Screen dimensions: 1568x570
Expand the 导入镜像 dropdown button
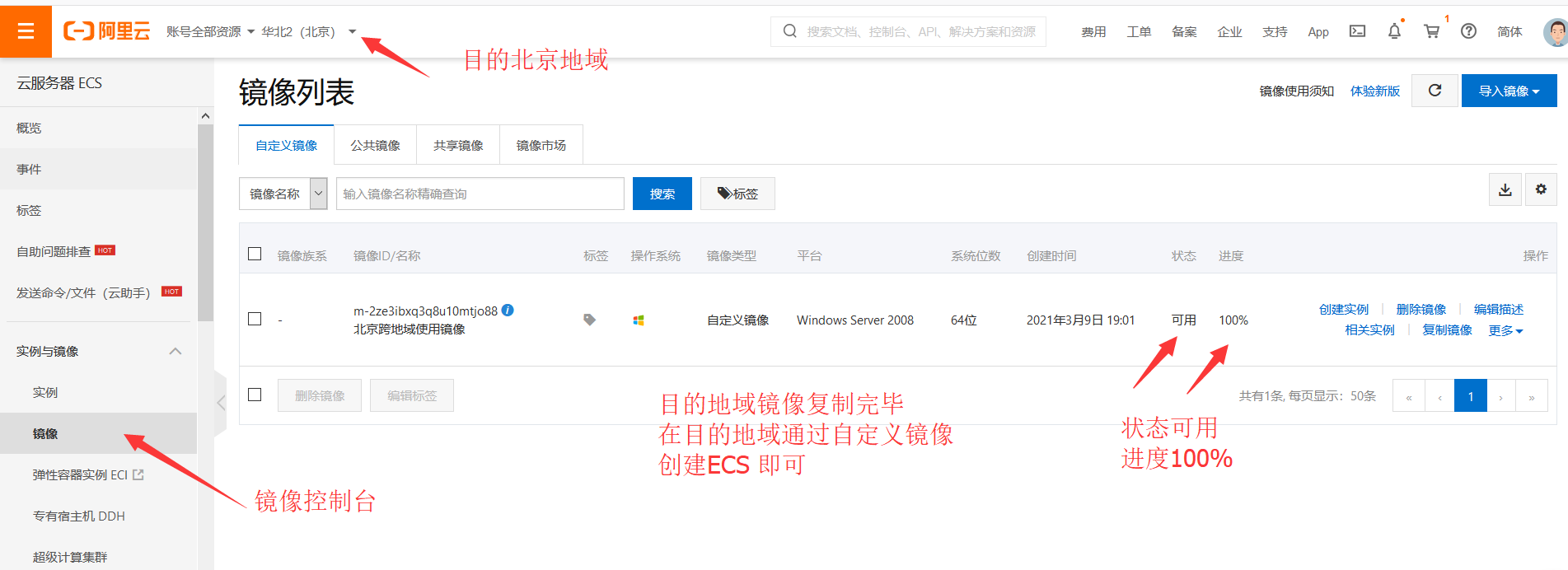(1509, 91)
